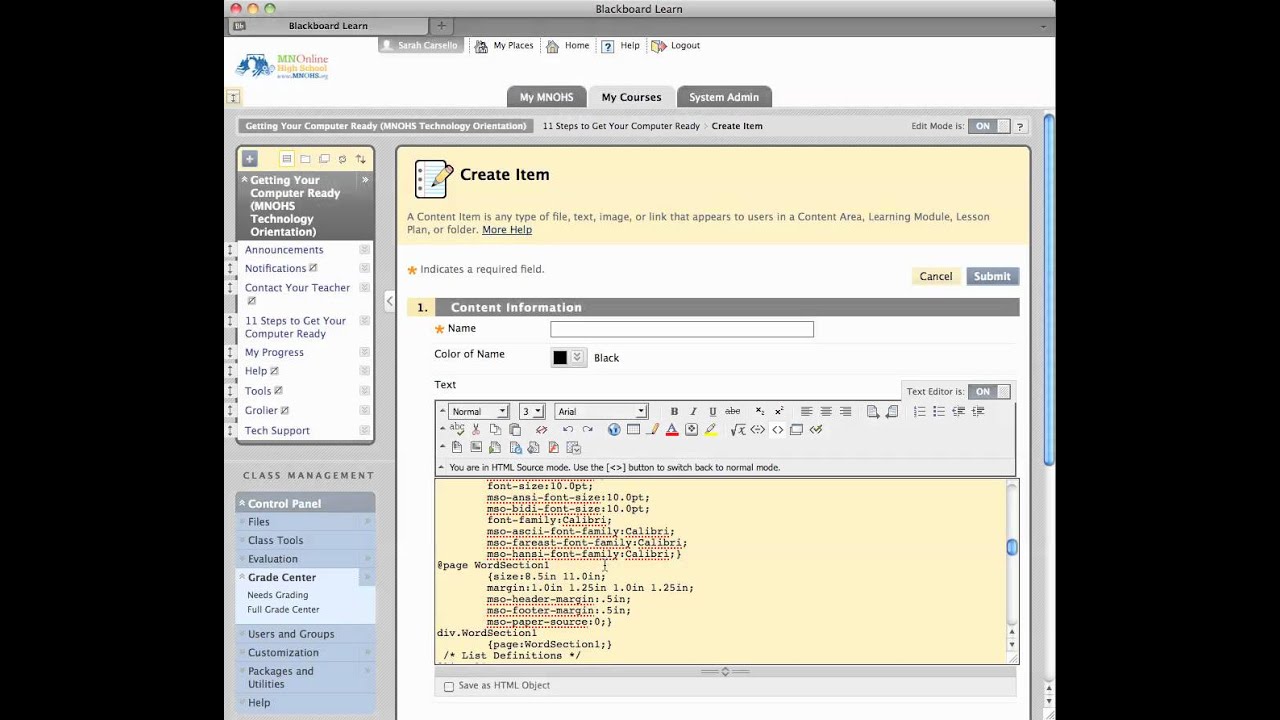1280x720 pixels.
Task: Run the spell check tool
Action: pyautogui.click(x=457, y=429)
